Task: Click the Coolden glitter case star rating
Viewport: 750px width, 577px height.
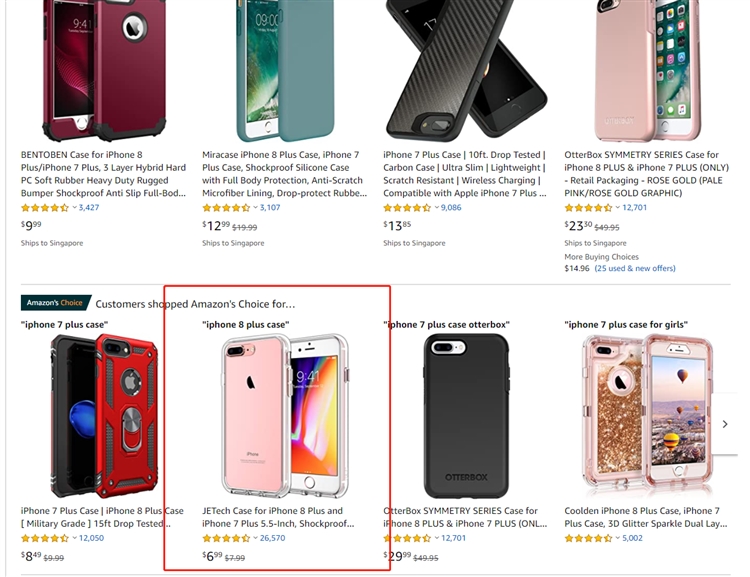Action: [588, 538]
